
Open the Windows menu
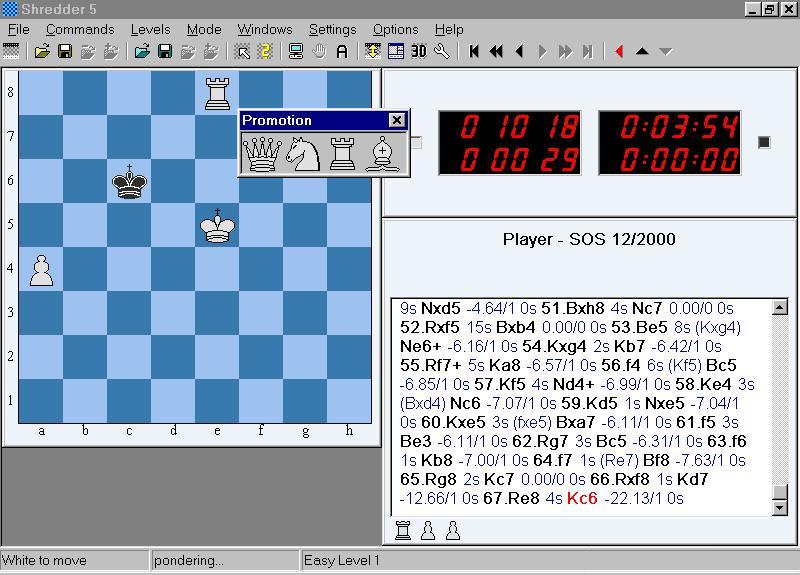(264, 29)
